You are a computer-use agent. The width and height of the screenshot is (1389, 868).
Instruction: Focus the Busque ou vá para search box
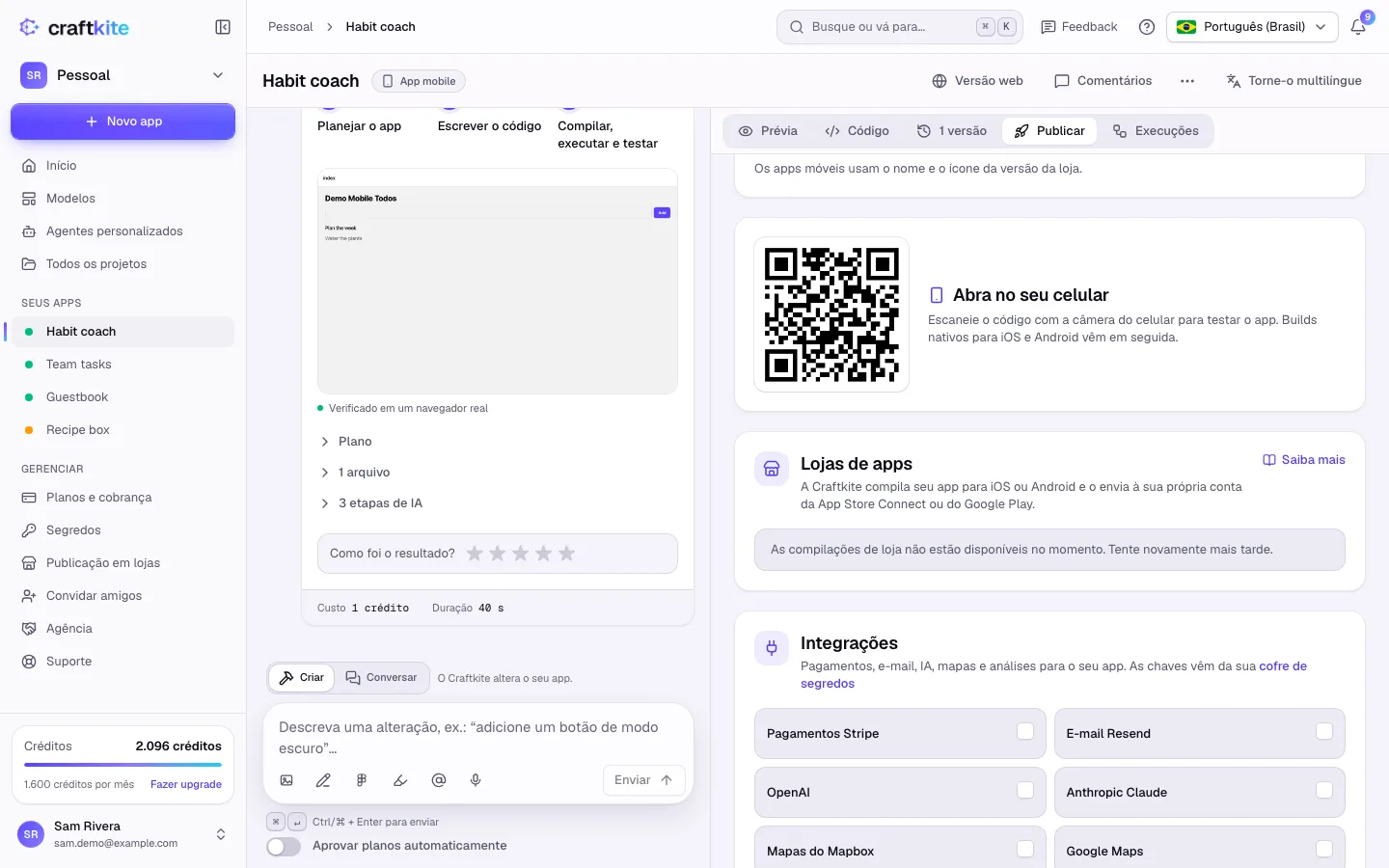(899, 27)
